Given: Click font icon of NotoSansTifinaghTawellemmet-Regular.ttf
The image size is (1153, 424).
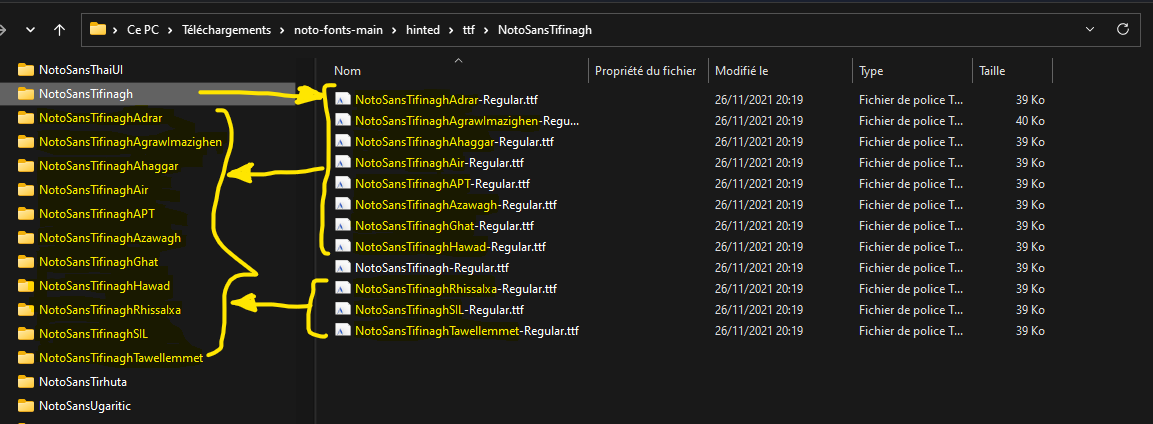Looking at the screenshot, I should coord(342,331).
